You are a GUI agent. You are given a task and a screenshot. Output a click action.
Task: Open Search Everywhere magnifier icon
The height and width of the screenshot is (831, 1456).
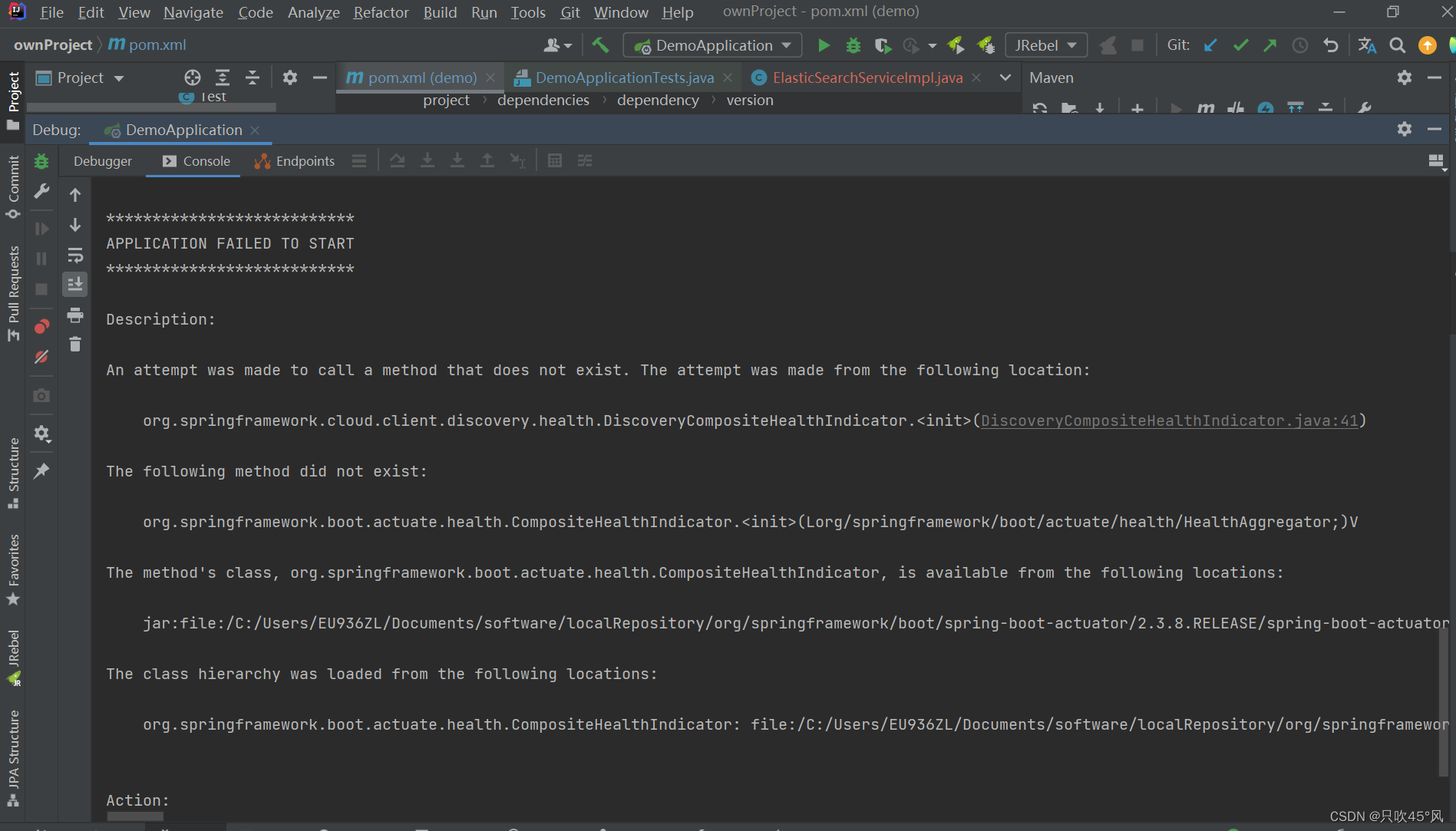pos(1397,45)
